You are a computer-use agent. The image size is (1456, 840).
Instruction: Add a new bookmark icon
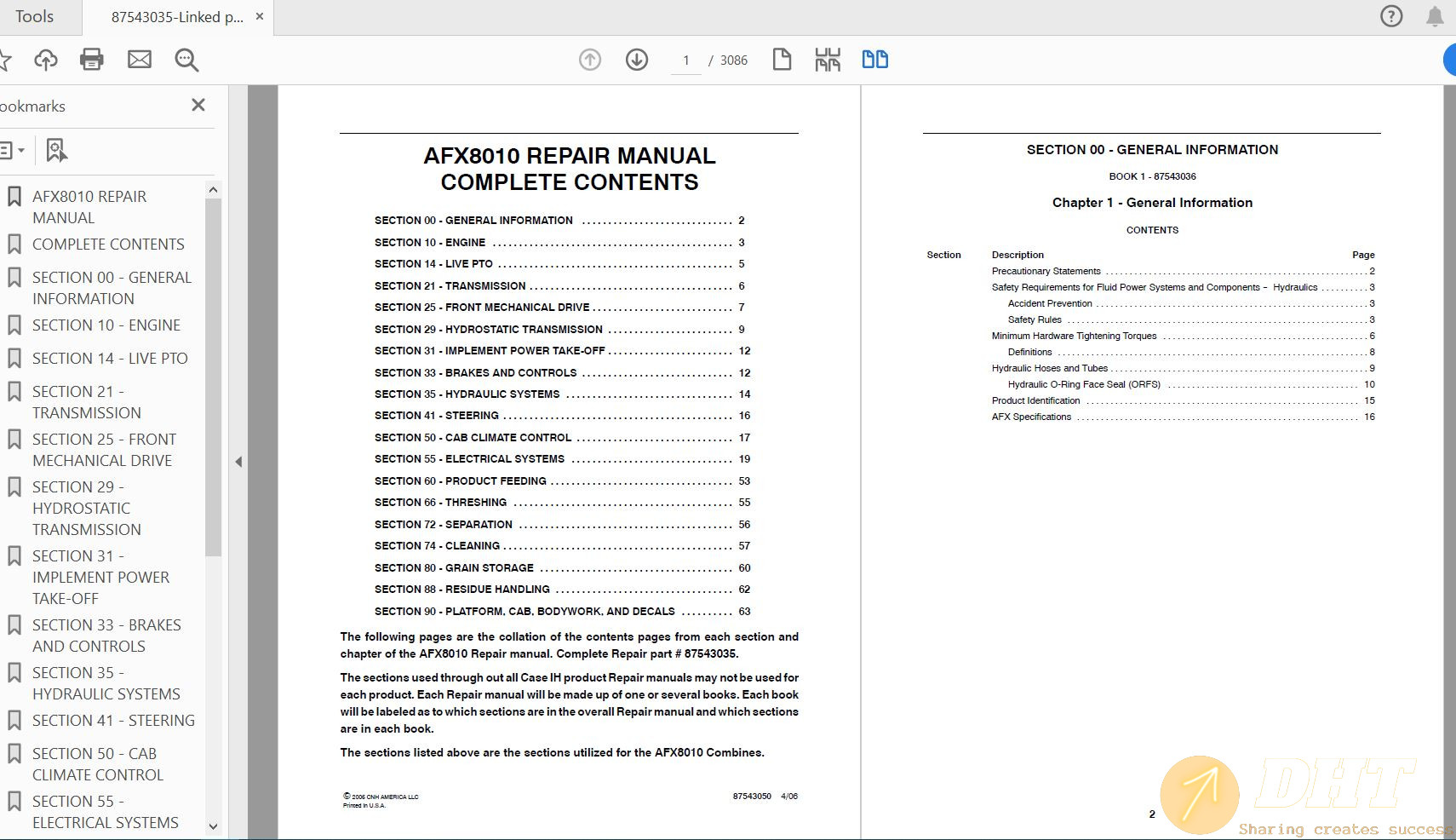(56, 151)
